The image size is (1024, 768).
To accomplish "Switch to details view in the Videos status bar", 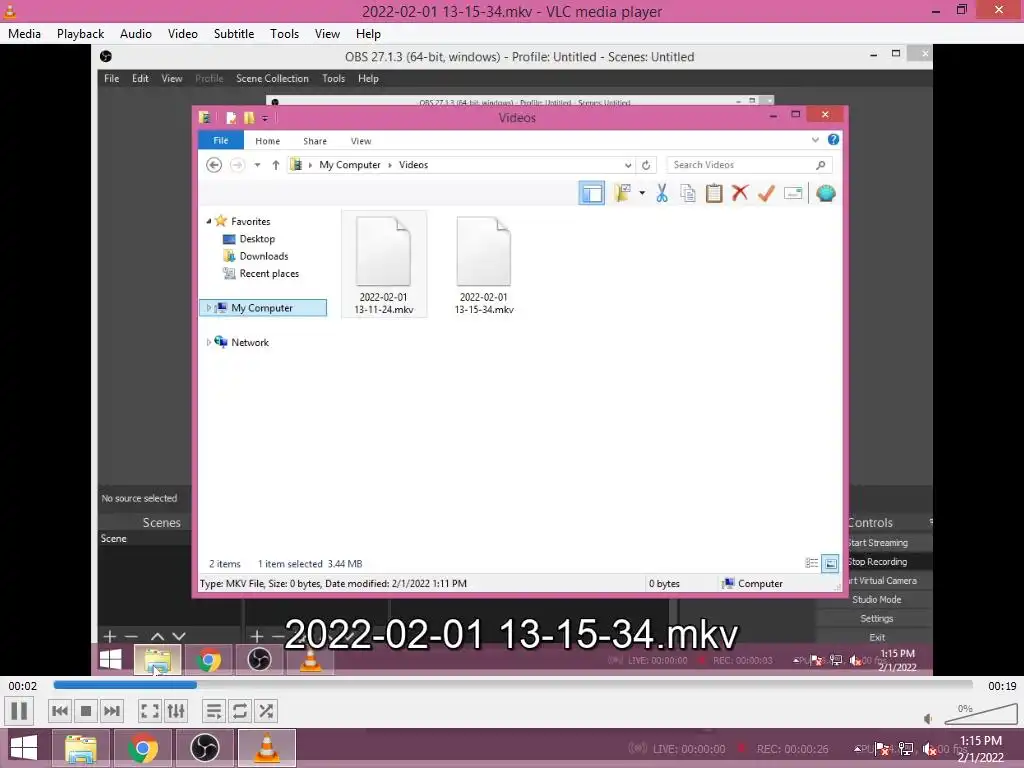I will click(811, 563).
